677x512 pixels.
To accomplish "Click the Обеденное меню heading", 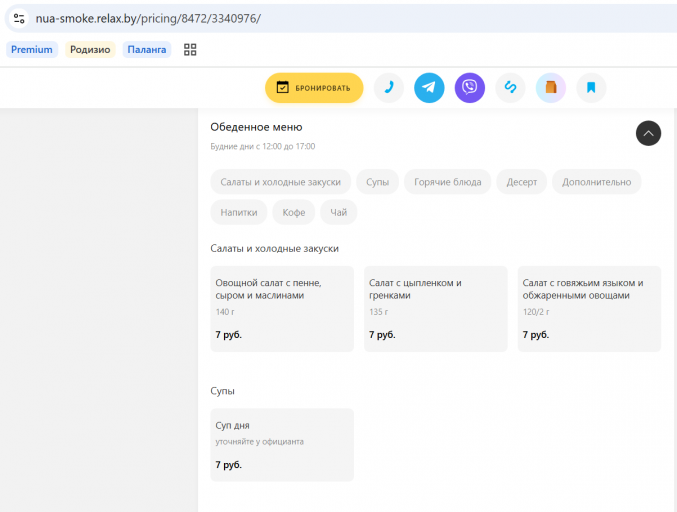I will 256,127.
